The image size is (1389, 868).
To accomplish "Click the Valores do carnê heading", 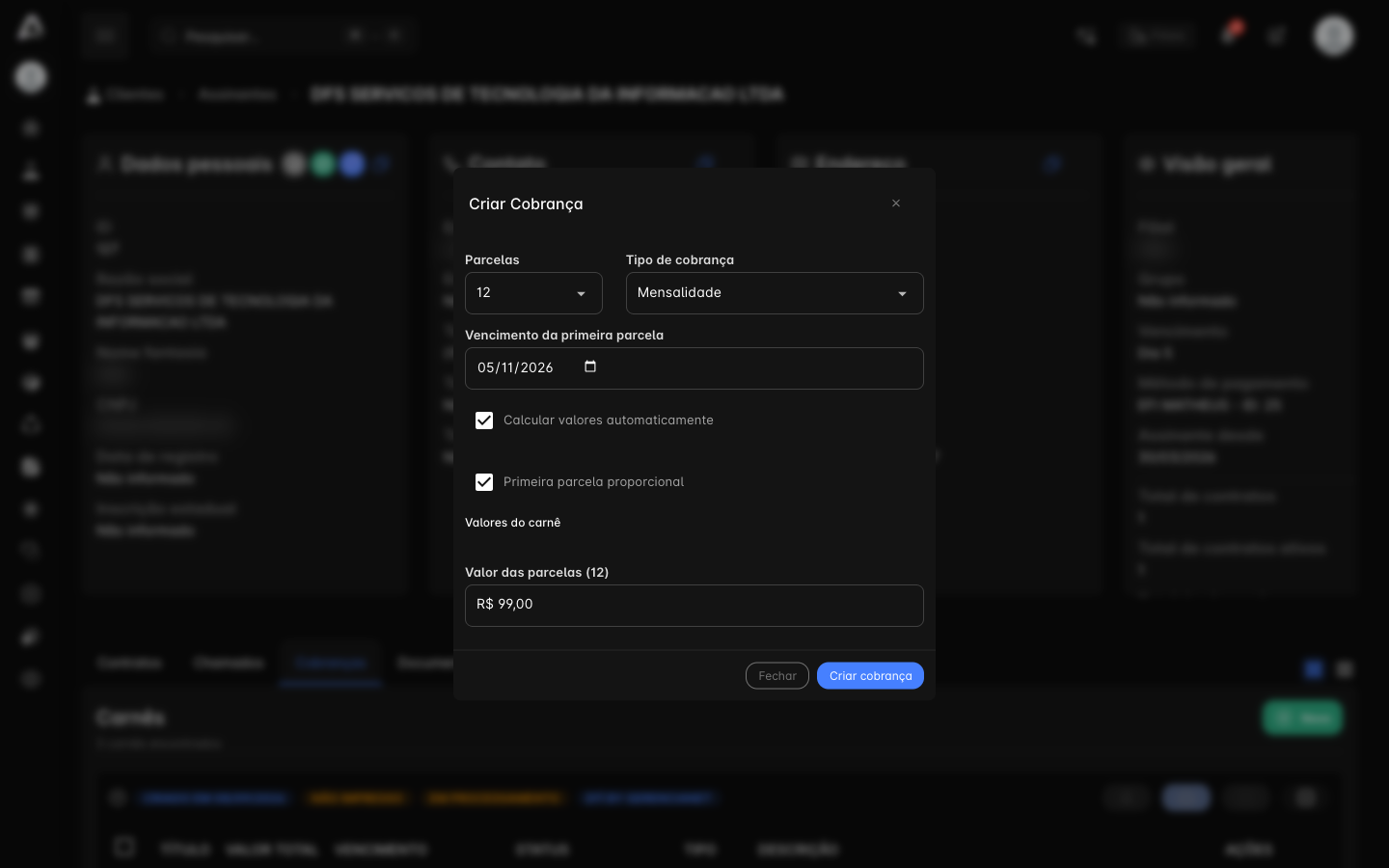I will (512, 523).
